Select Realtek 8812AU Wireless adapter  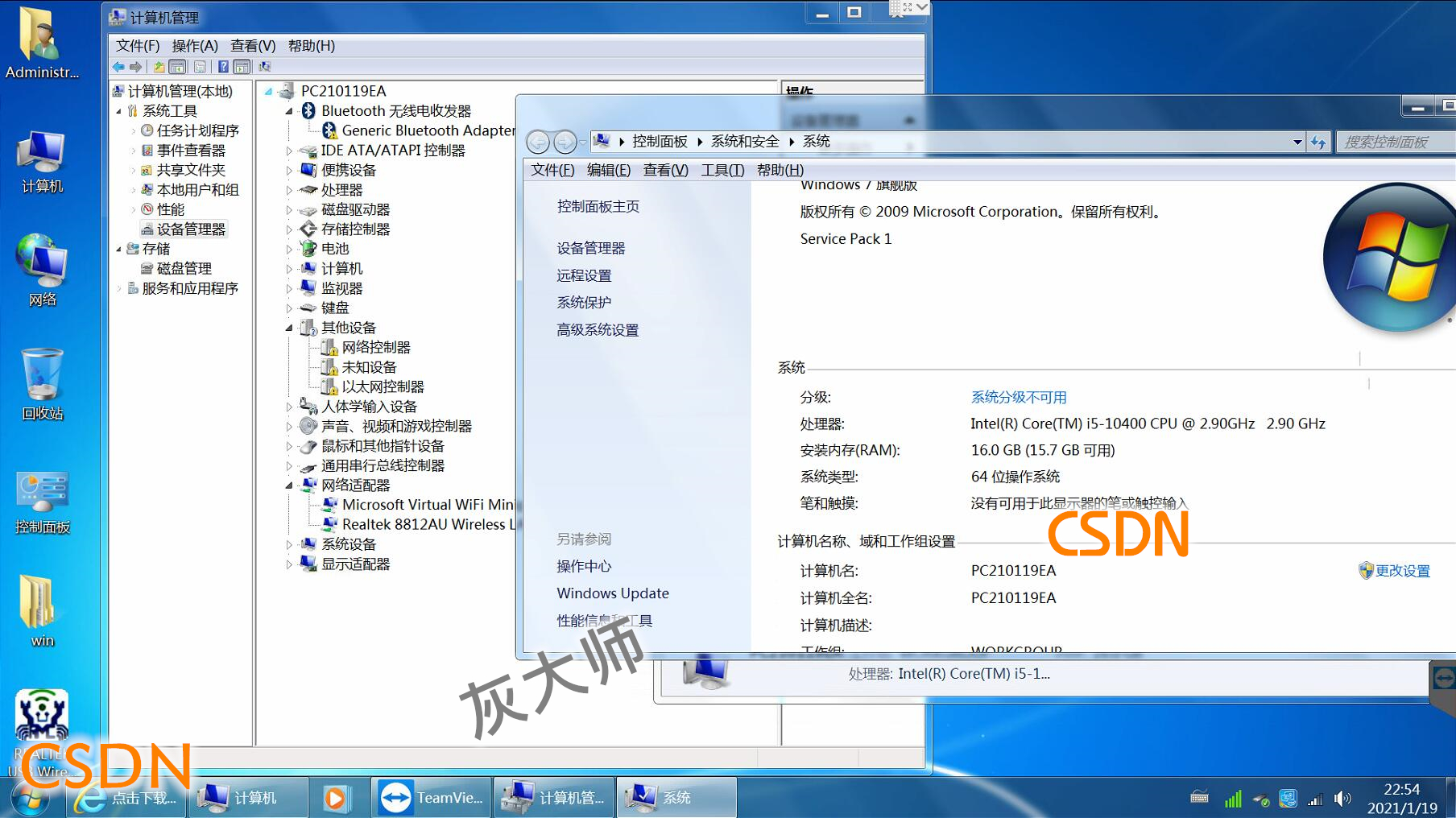pos(428,525)
